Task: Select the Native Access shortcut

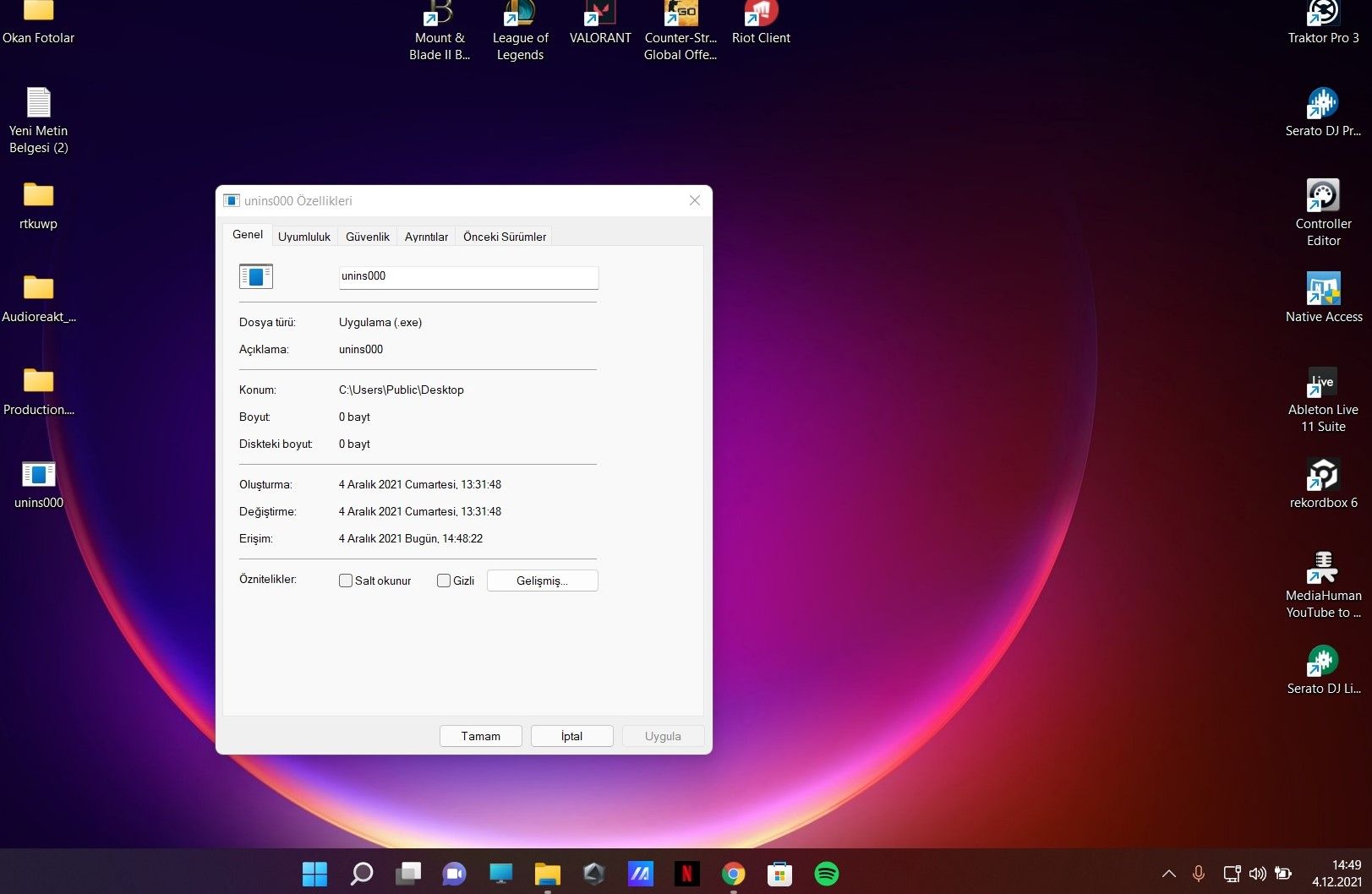Action: point(1323,290)
